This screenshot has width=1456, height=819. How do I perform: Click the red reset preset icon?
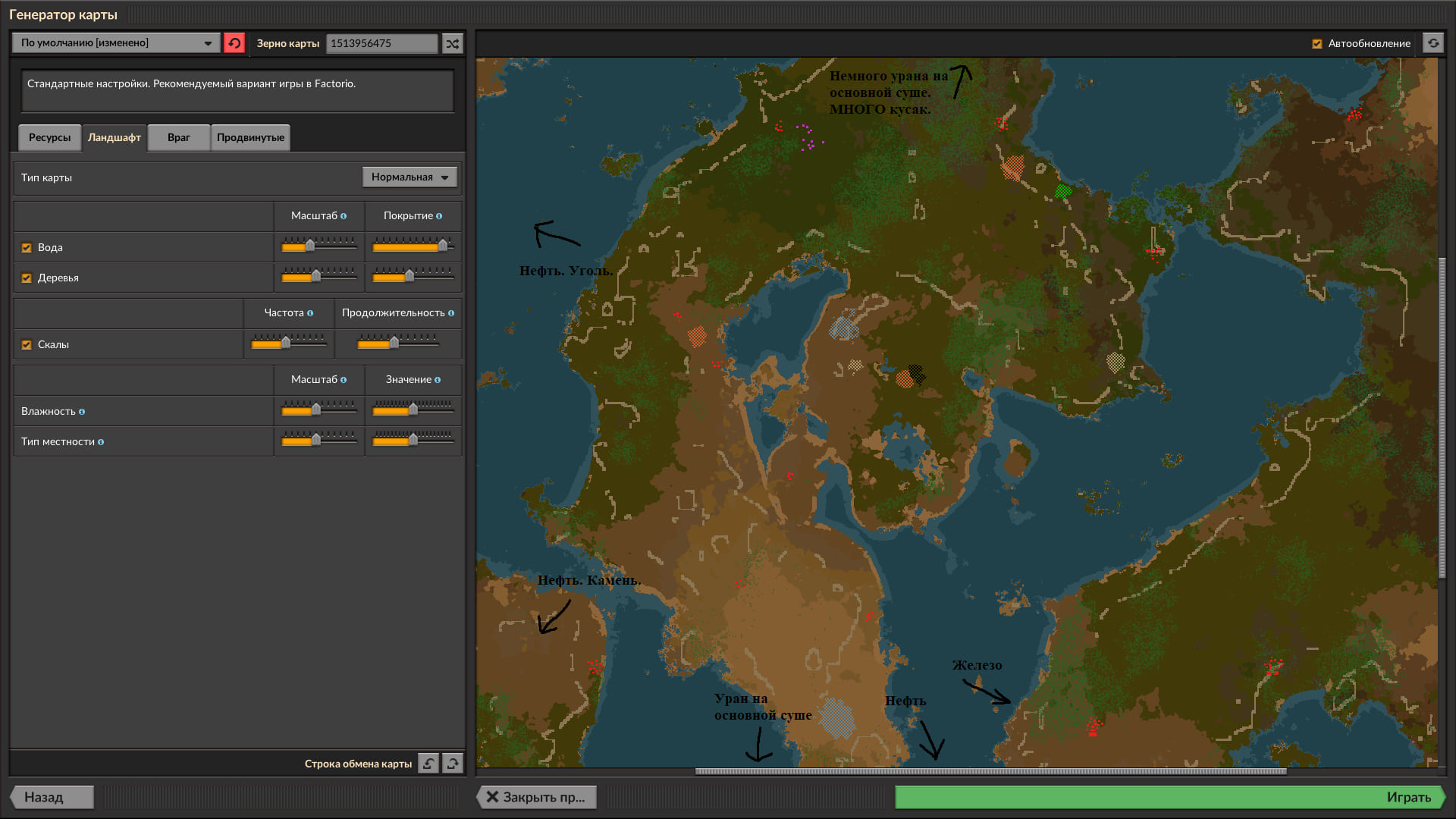(234, 43)
